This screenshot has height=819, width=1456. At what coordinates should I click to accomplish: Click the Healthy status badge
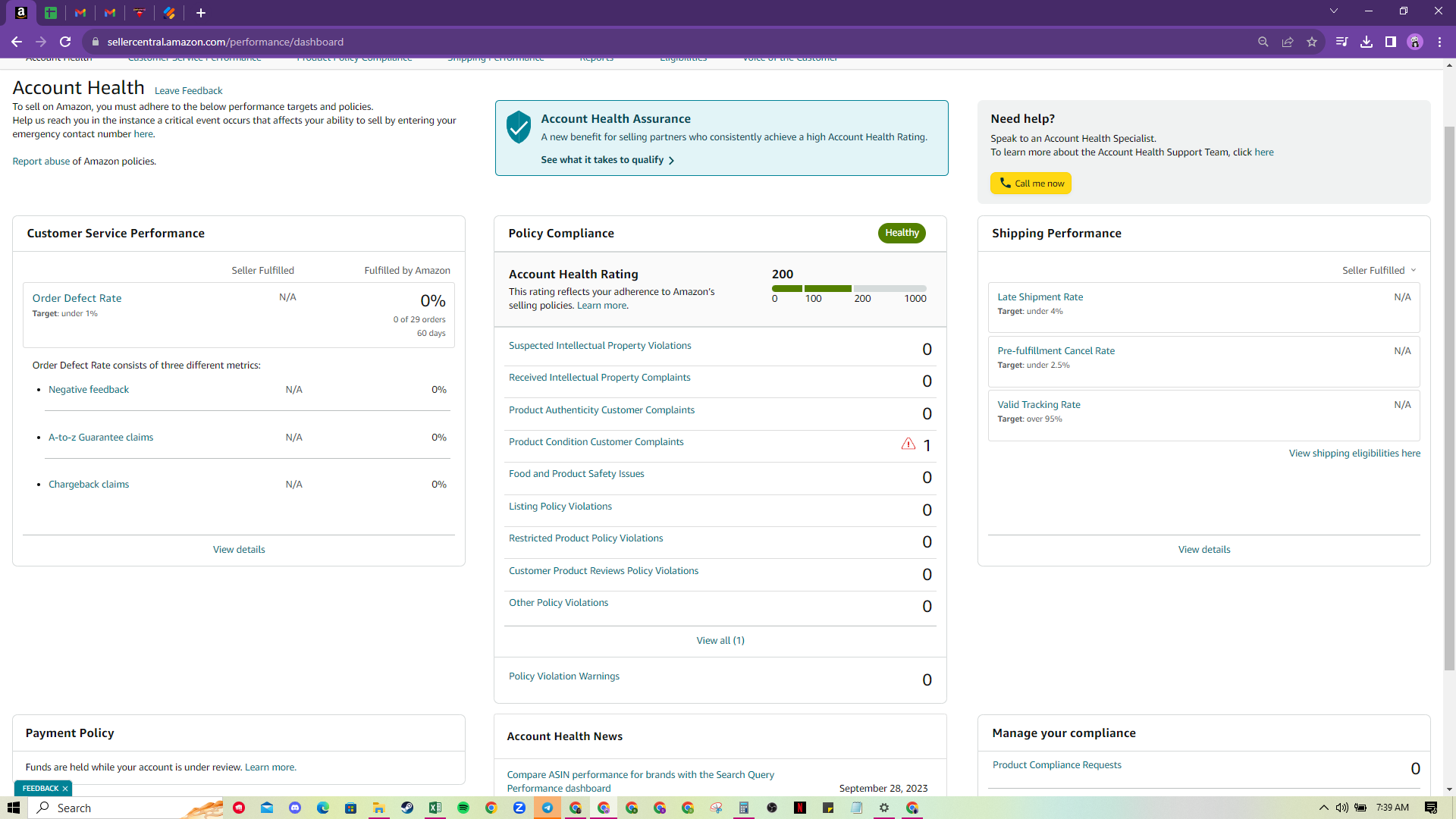click(x=902, y=233)
